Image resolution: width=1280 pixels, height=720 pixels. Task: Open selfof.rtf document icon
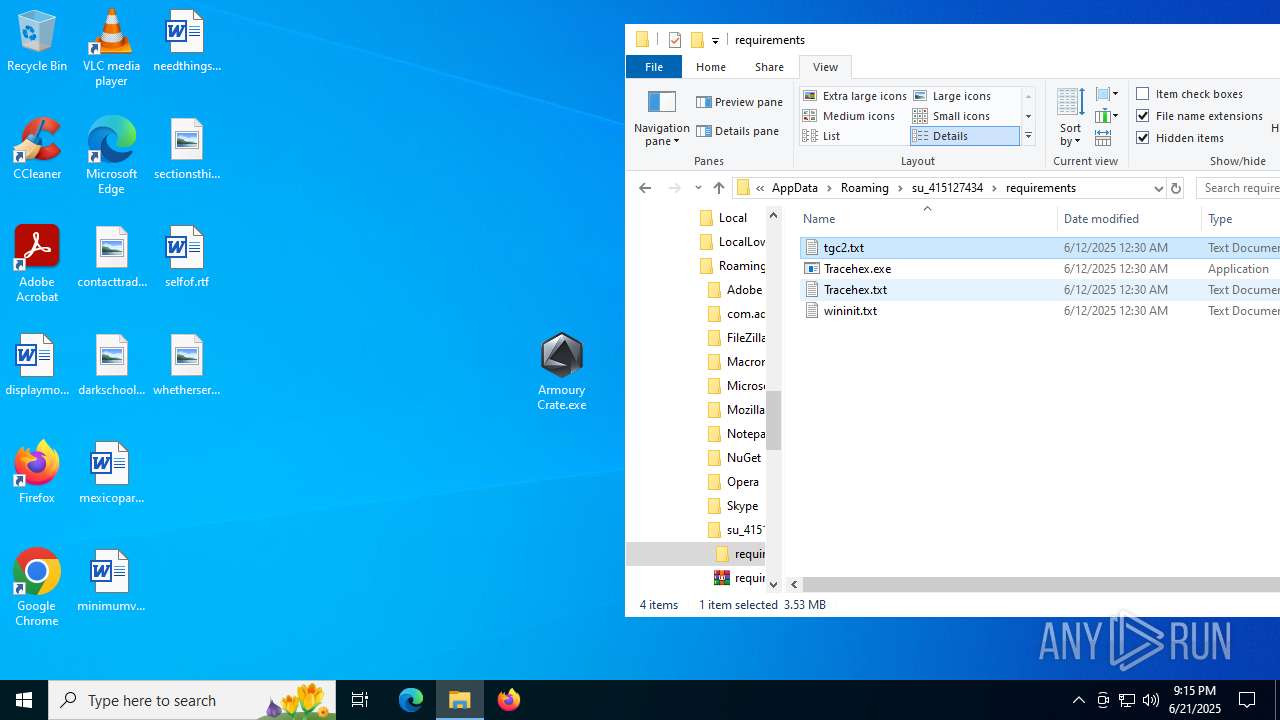point(186,258)
